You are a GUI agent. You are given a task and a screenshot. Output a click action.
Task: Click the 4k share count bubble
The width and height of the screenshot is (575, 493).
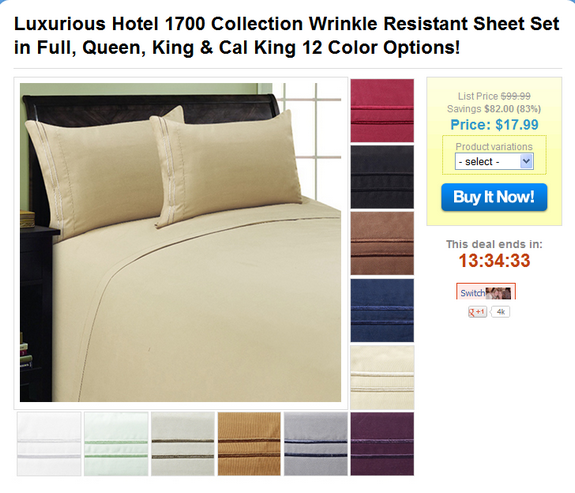500,312
